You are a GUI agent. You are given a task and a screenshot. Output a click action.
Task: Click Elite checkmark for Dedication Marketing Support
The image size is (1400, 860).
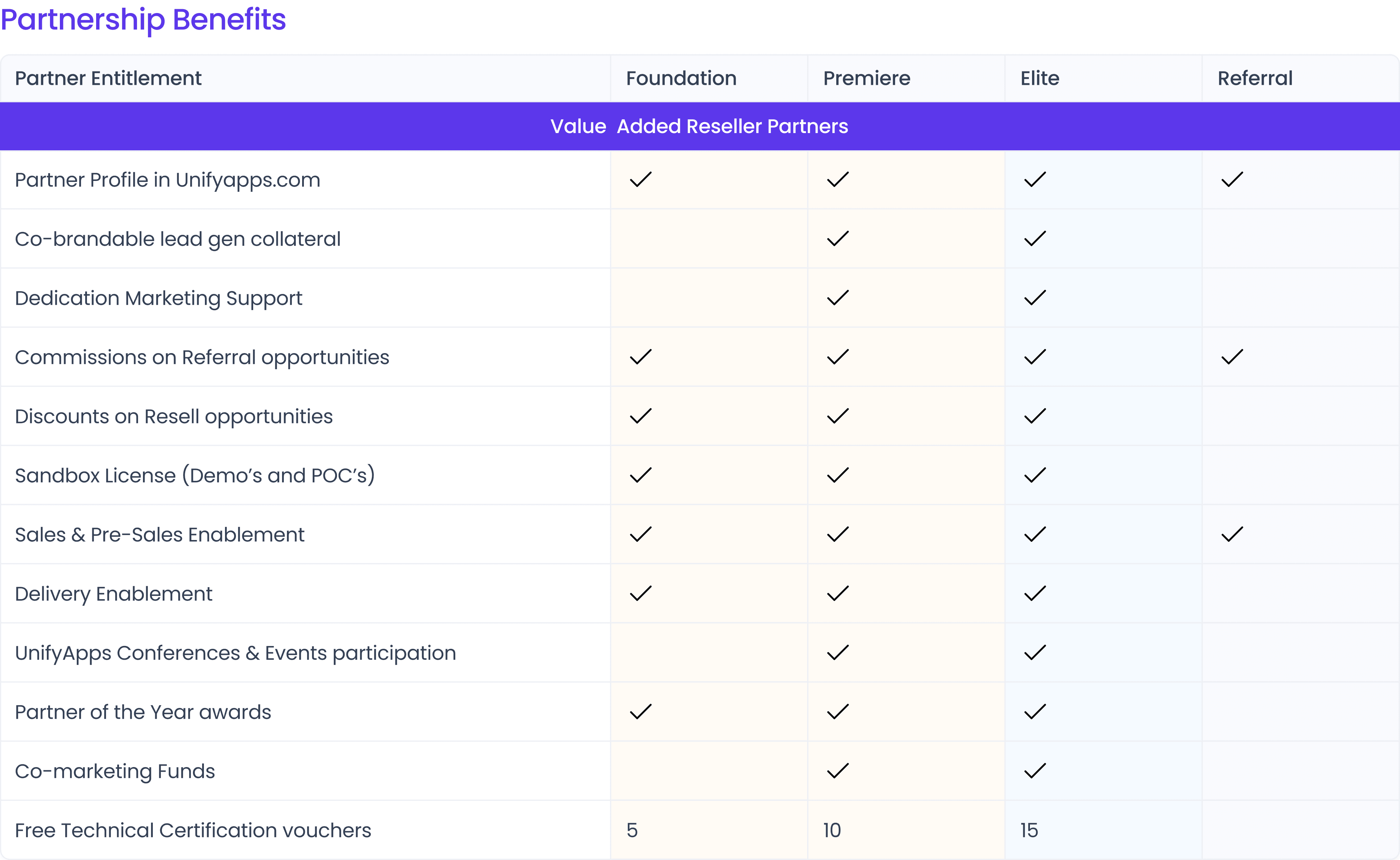pos(1035,298)
